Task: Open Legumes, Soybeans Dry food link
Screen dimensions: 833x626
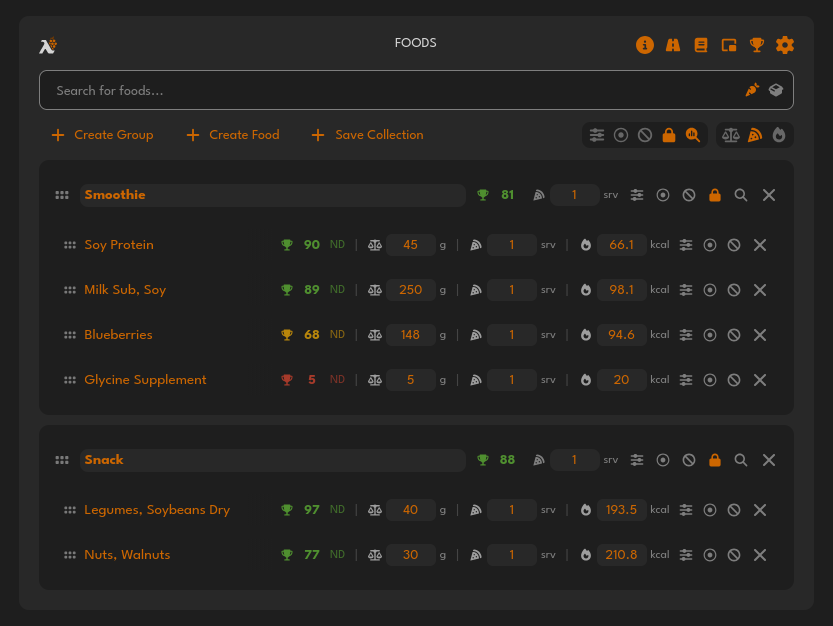Action: 157,510
